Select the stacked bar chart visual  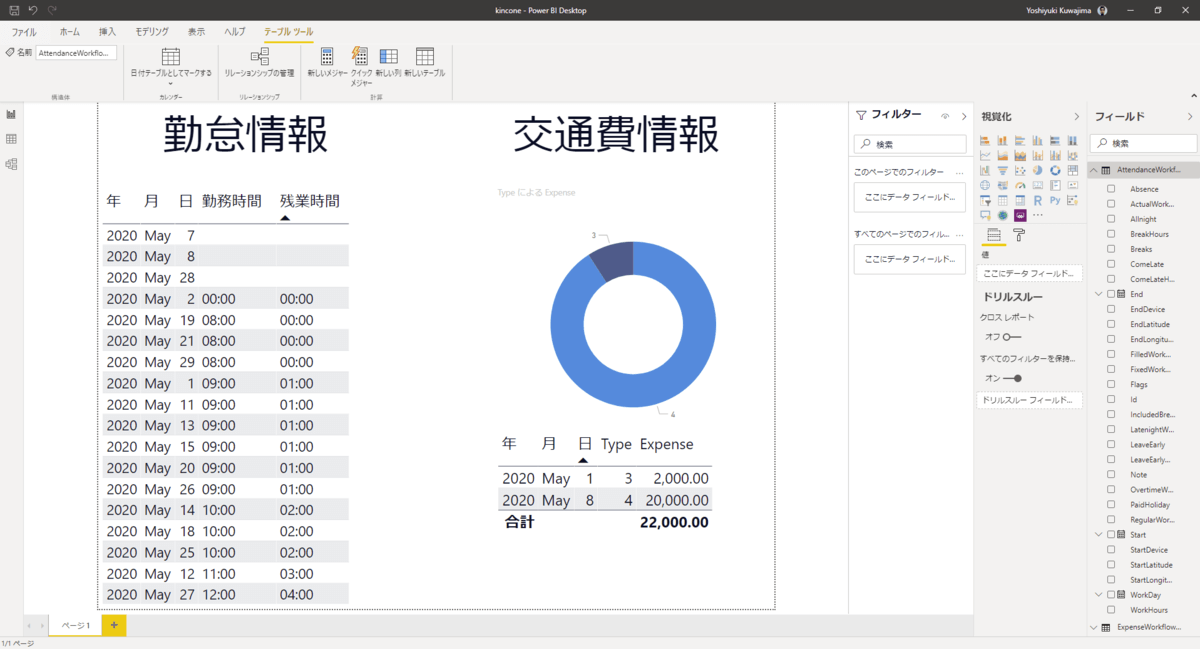coord(985,140)
